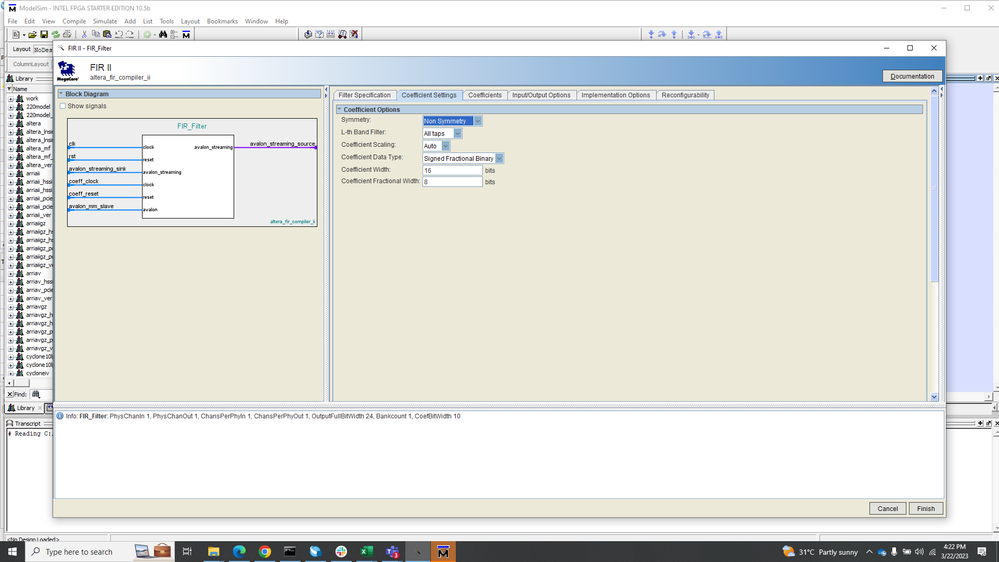Open the Tools menu
Screen dimensions: 999x562
166,21
